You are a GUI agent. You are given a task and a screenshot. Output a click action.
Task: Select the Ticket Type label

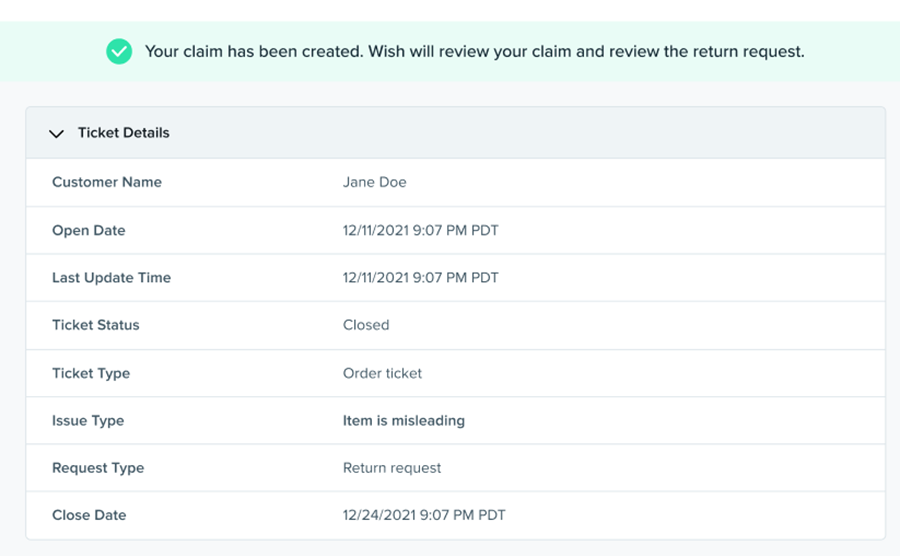coord(91,373)
